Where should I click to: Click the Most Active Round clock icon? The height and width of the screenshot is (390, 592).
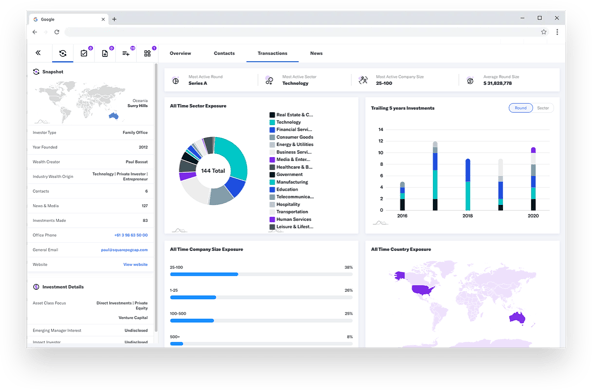point(176,80)
